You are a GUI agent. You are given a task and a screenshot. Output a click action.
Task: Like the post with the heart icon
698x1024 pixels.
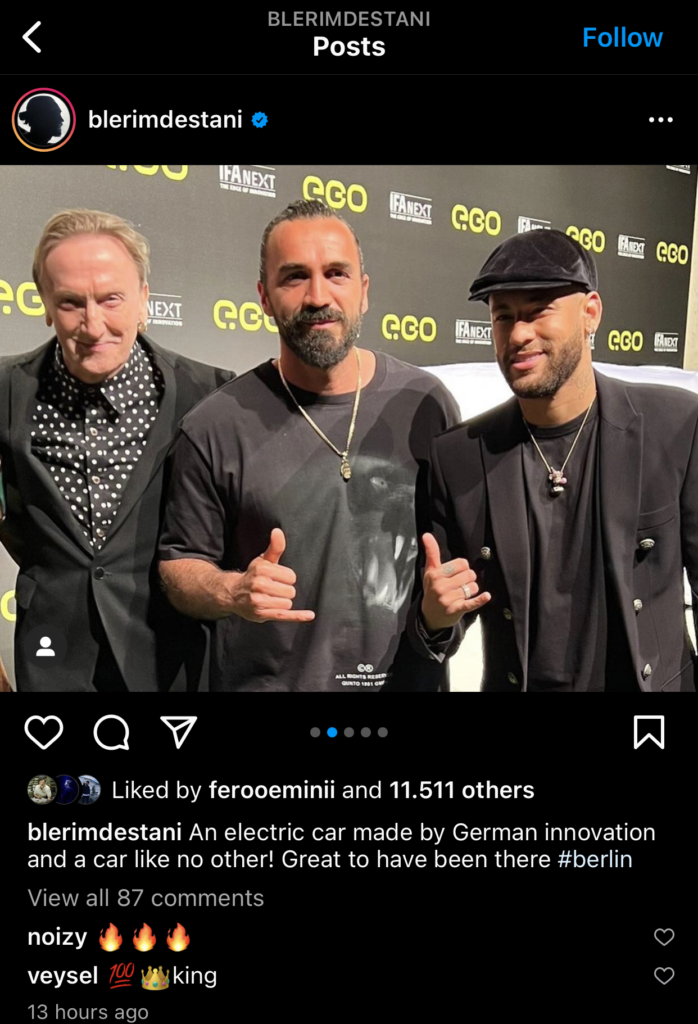click(44, 731)
